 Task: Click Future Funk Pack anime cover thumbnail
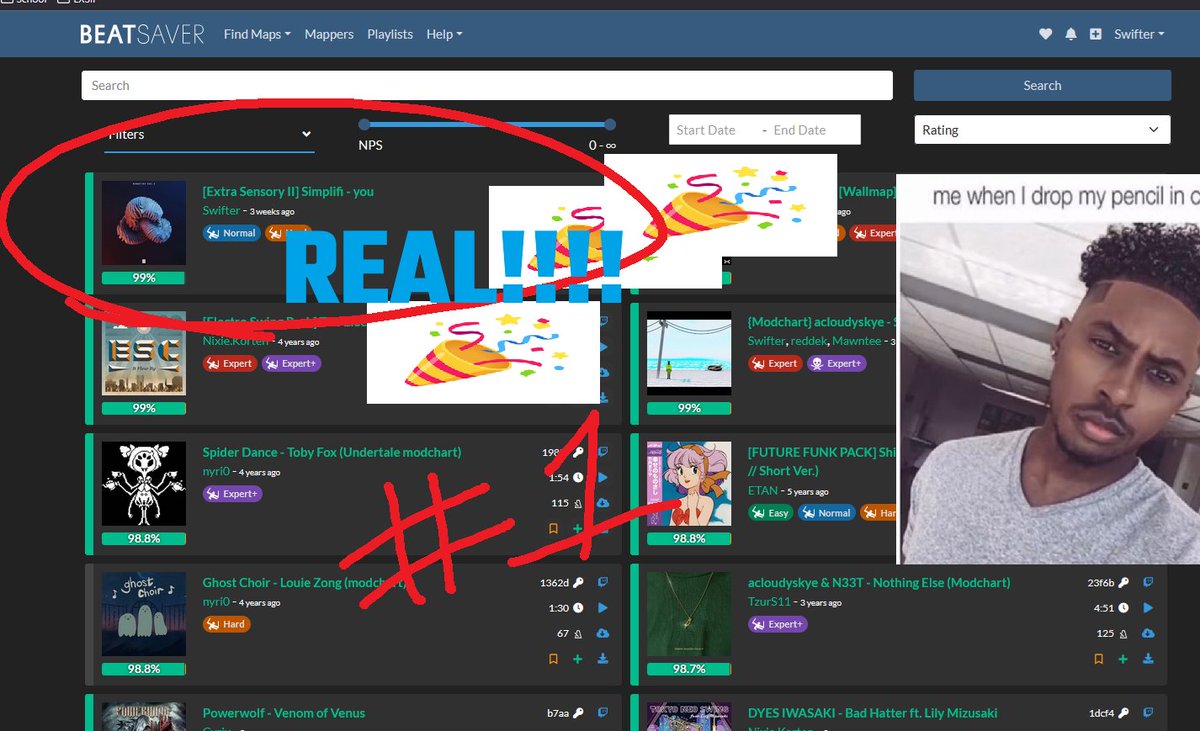pos(689,484)
